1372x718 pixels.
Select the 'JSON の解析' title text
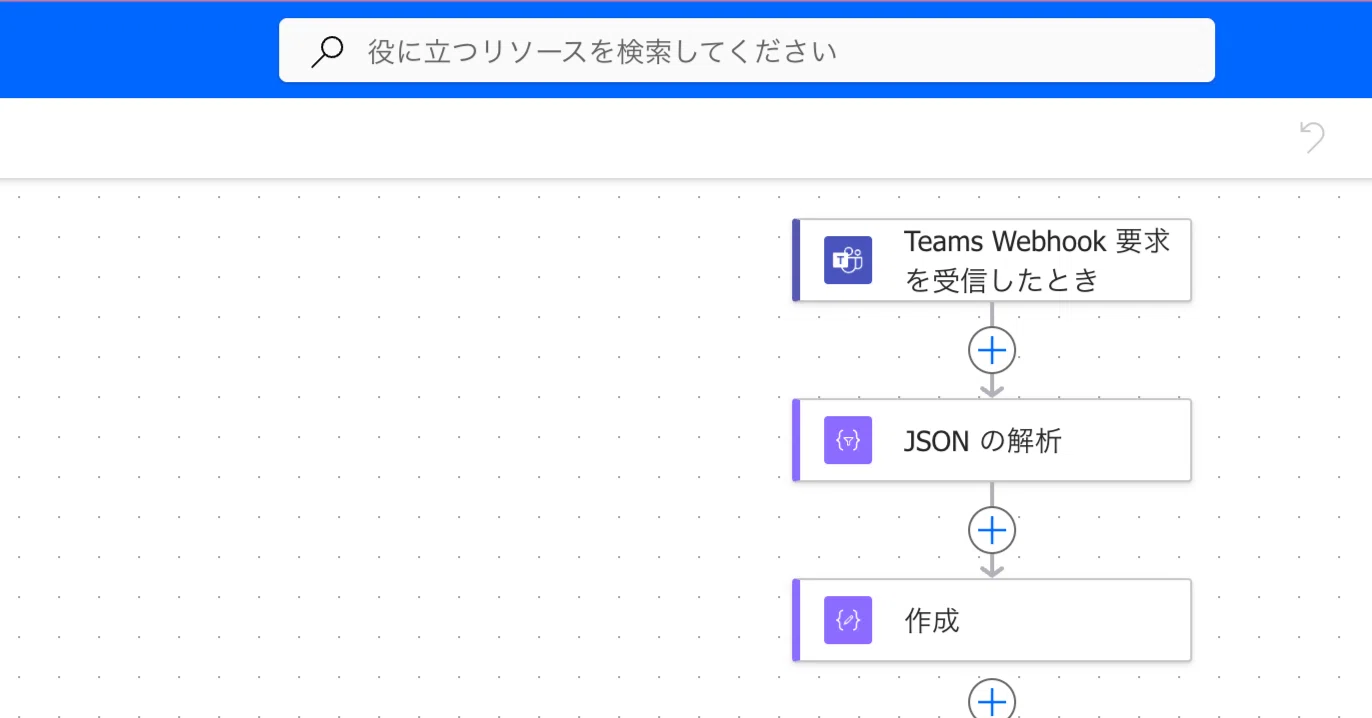pyautogui.click(x=983, y=440)
